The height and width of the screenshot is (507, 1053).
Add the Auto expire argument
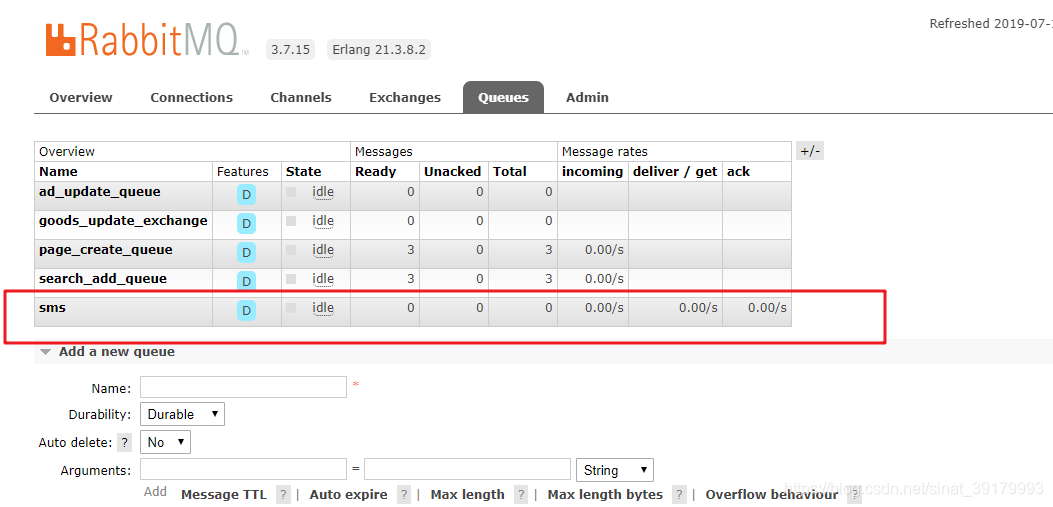349,494
